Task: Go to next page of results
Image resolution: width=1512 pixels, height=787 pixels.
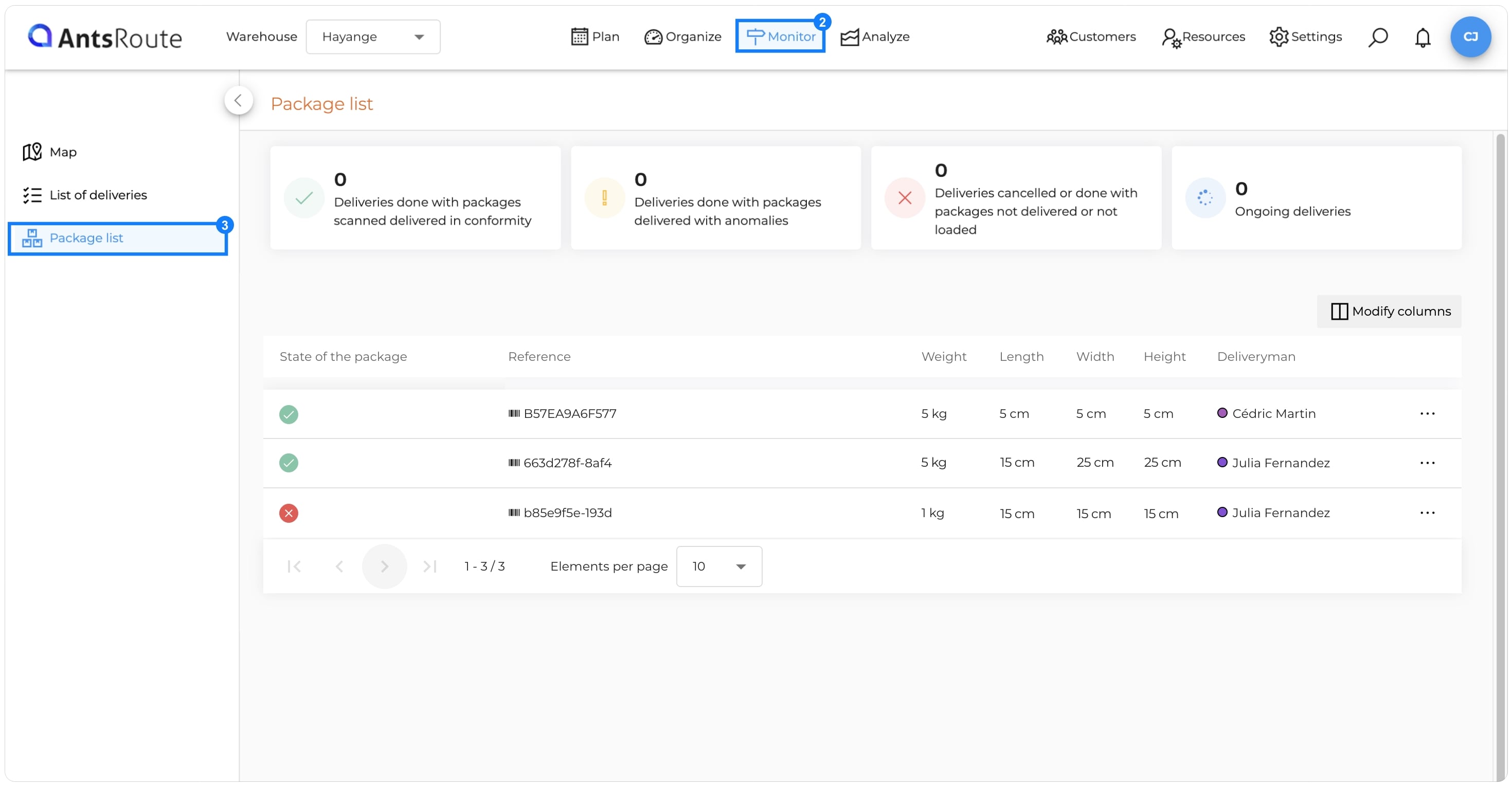Action: pyautogui.click(x=385, y=567)
